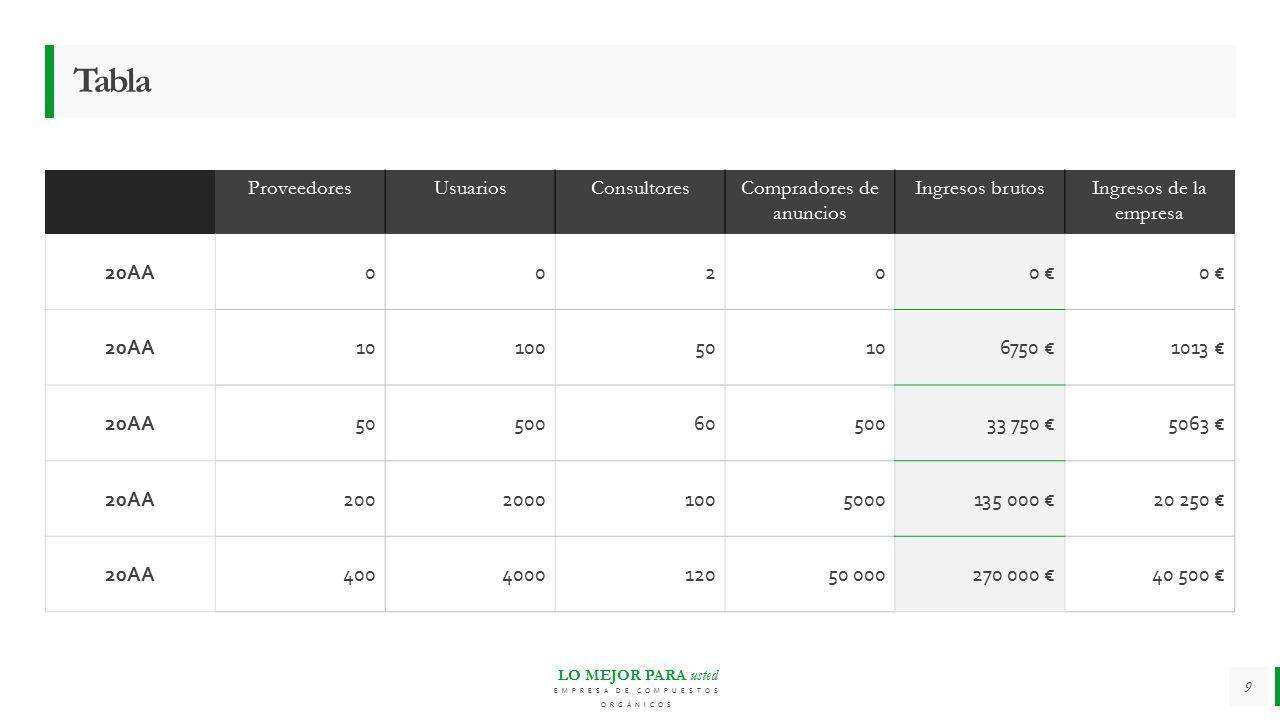Click the '270 000 €' cell
Viewport: 1280px width, 720px height.
980,574
